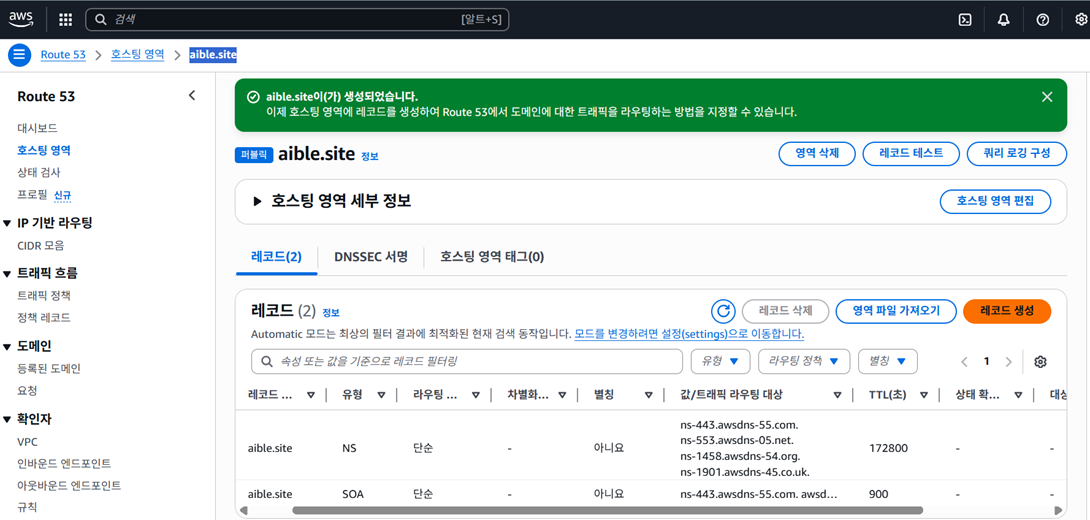
Task: Click the 영역 파일 가져오기 button
Action: click(x=895, y=311)
